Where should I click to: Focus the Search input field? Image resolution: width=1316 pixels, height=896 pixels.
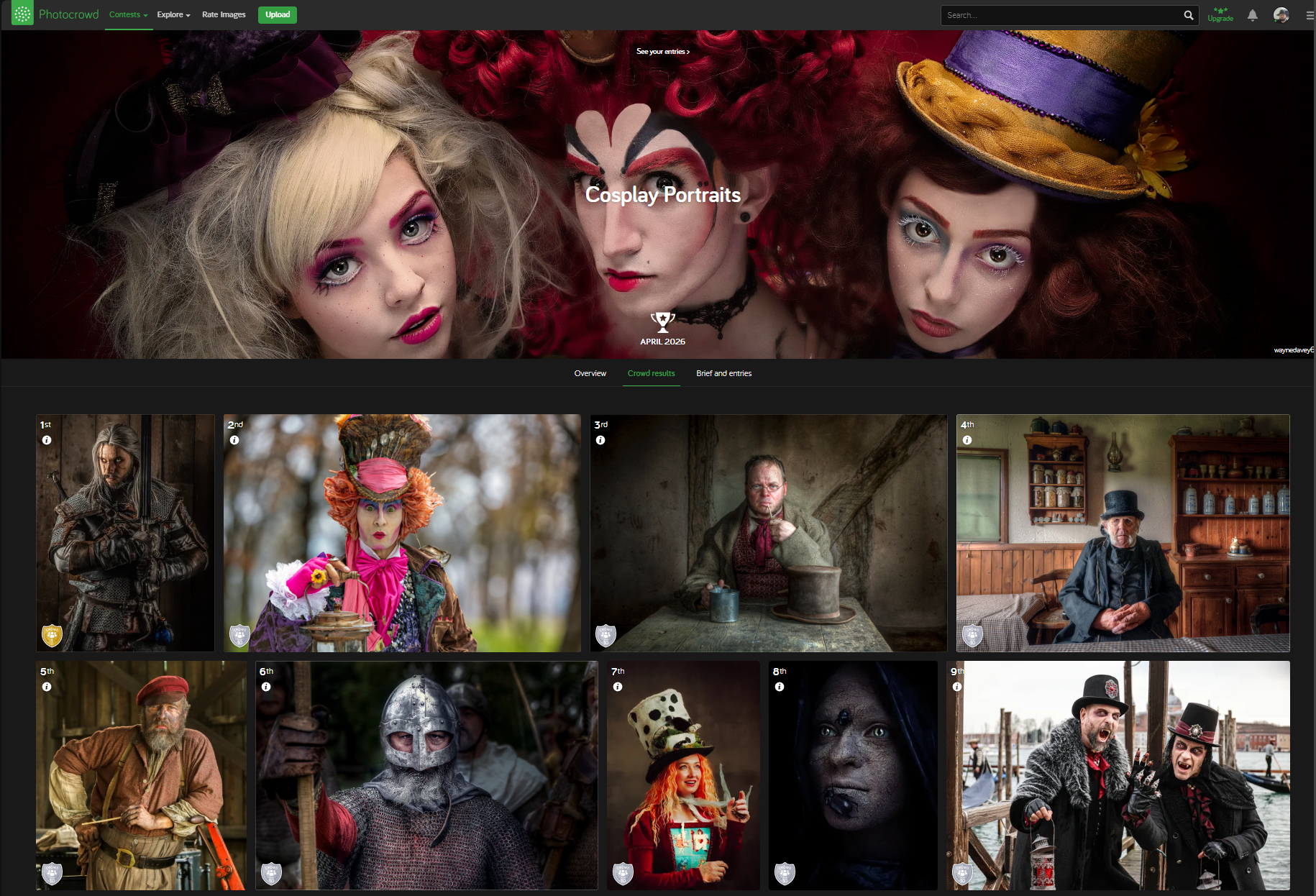(1061, 15)
